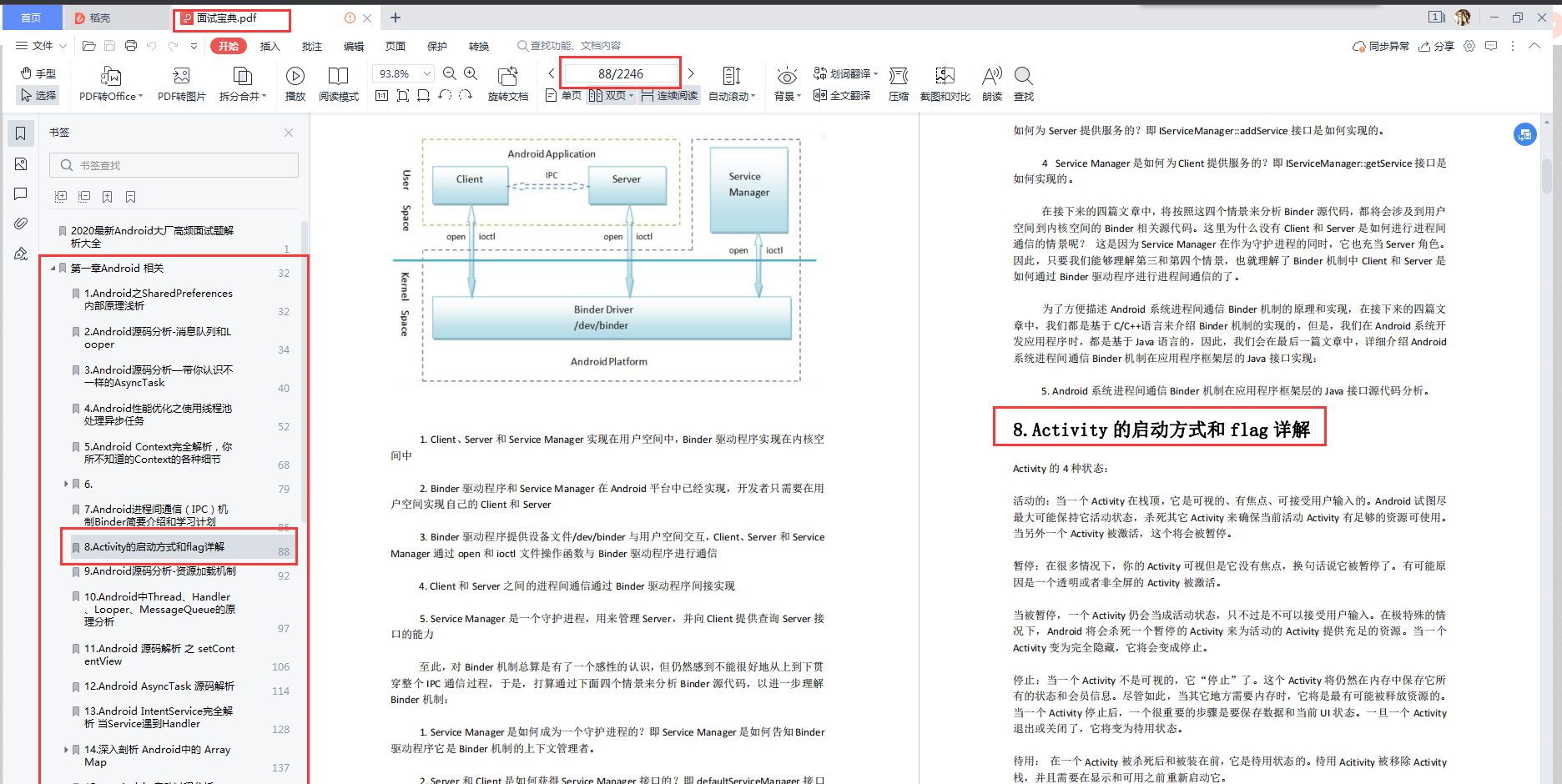Rotate the page clockwise
Screen dimensions: 1562x784
click(x=466, y=95)
